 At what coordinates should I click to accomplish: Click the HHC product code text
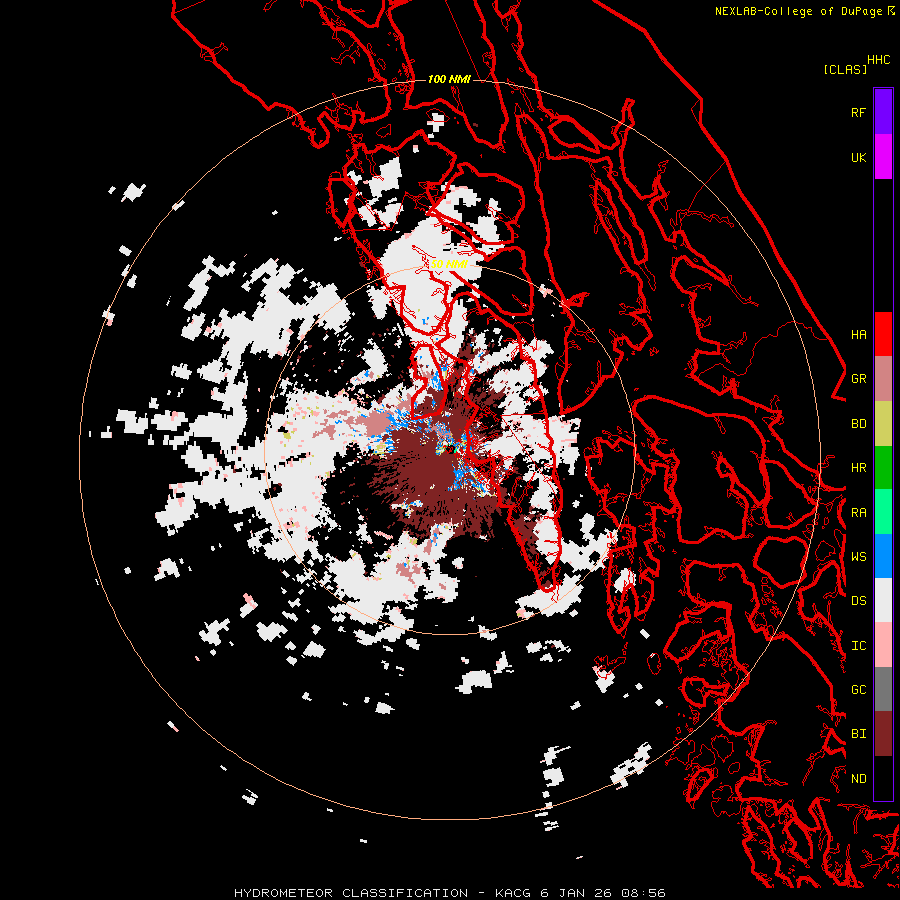pyautogui.click(x=879, y=60)
